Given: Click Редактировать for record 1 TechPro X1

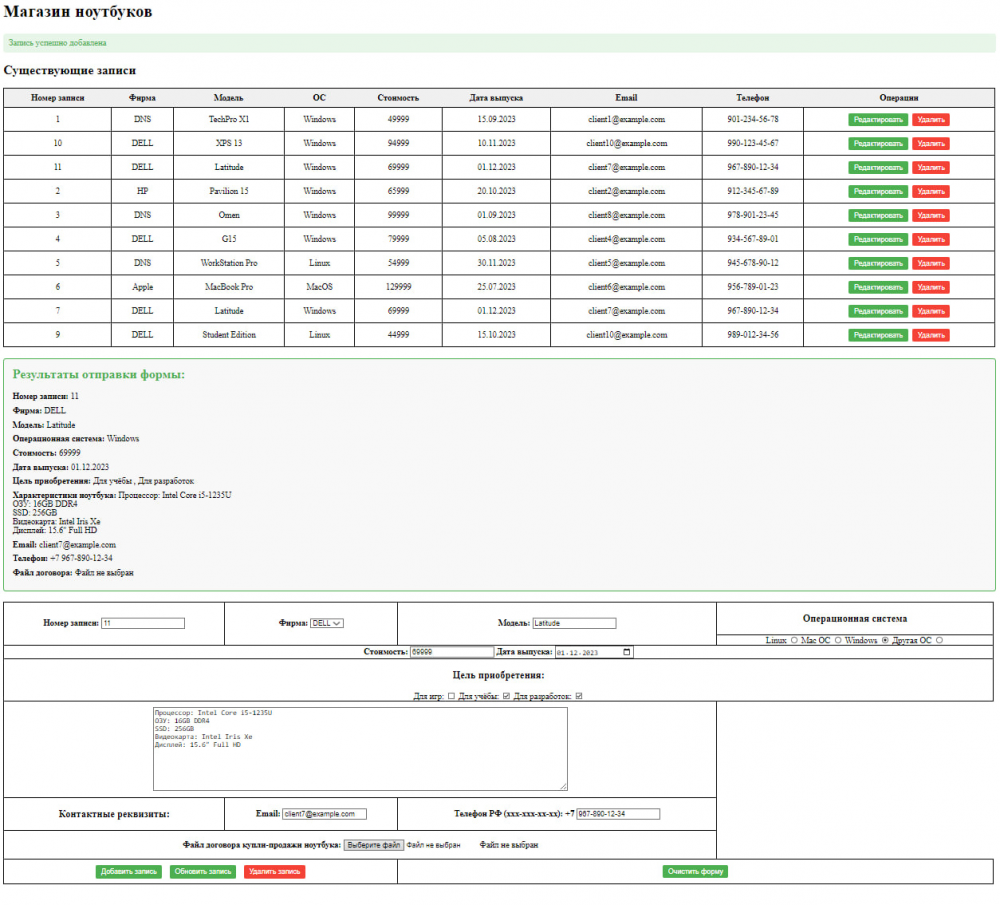Looking at the screenshot, I should click(878, 119).
